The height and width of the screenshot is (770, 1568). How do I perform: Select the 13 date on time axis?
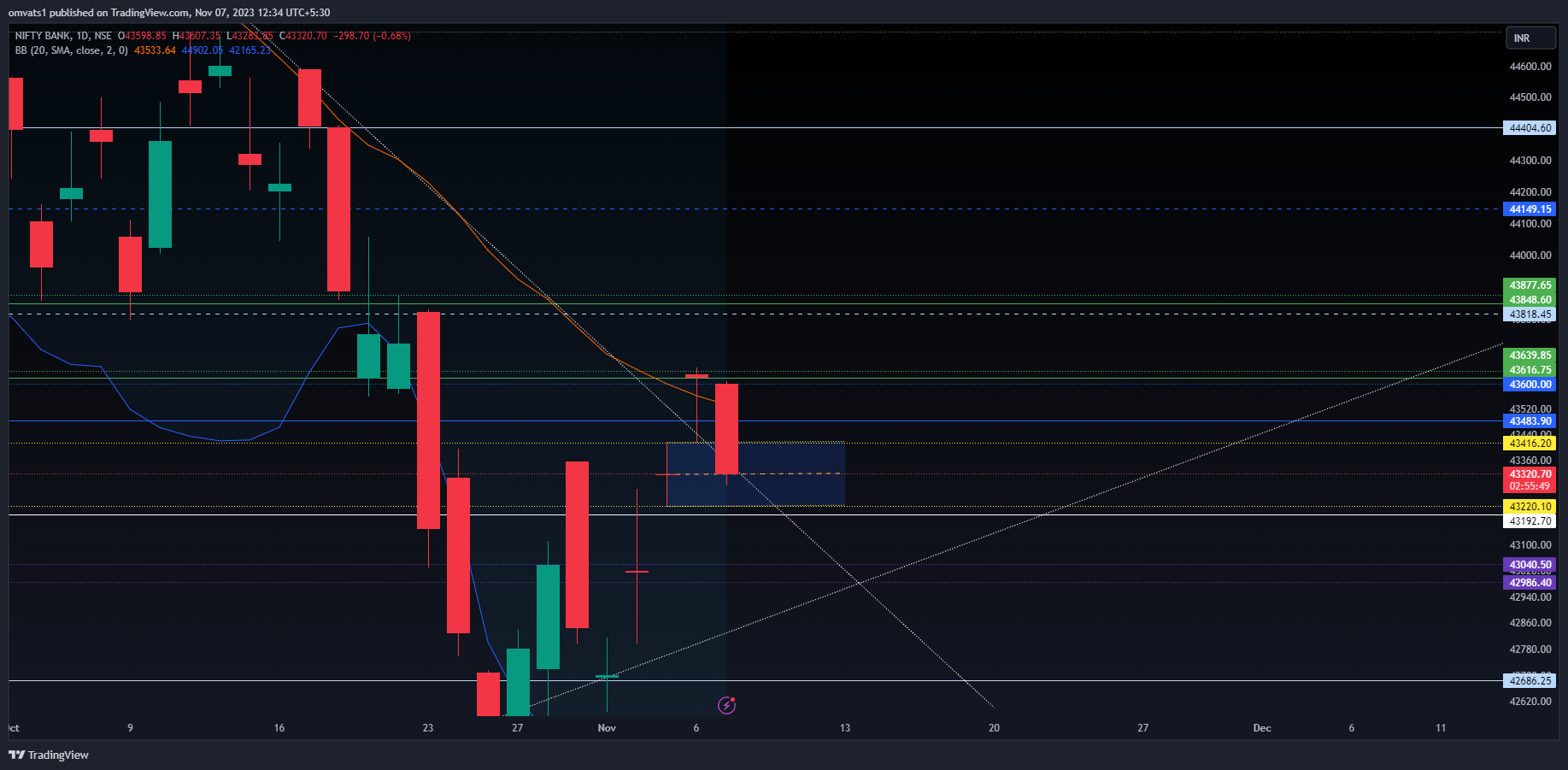click(x=845, y=728)
